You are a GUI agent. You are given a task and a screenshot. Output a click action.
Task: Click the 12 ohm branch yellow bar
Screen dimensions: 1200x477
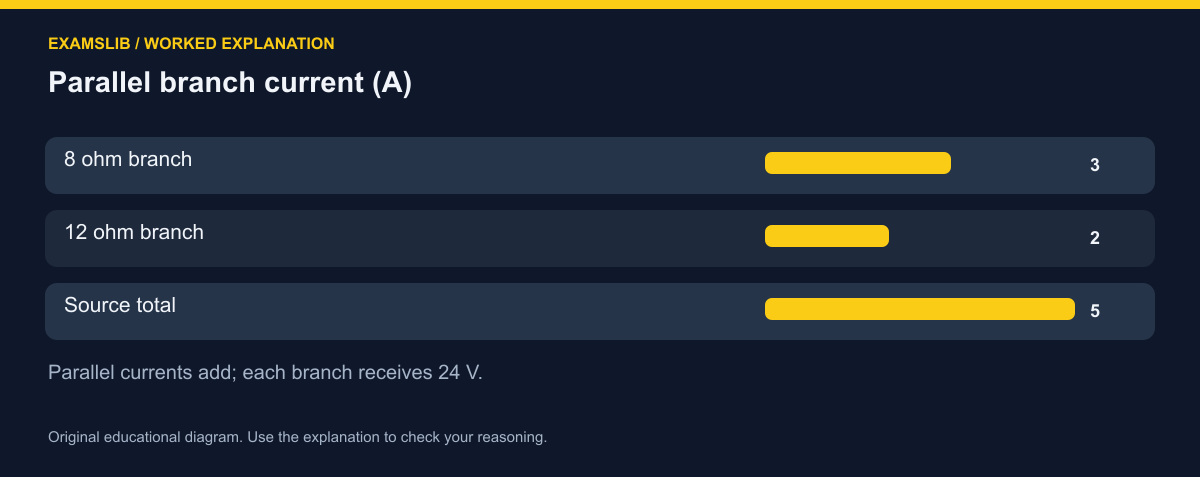pos(826,236)
